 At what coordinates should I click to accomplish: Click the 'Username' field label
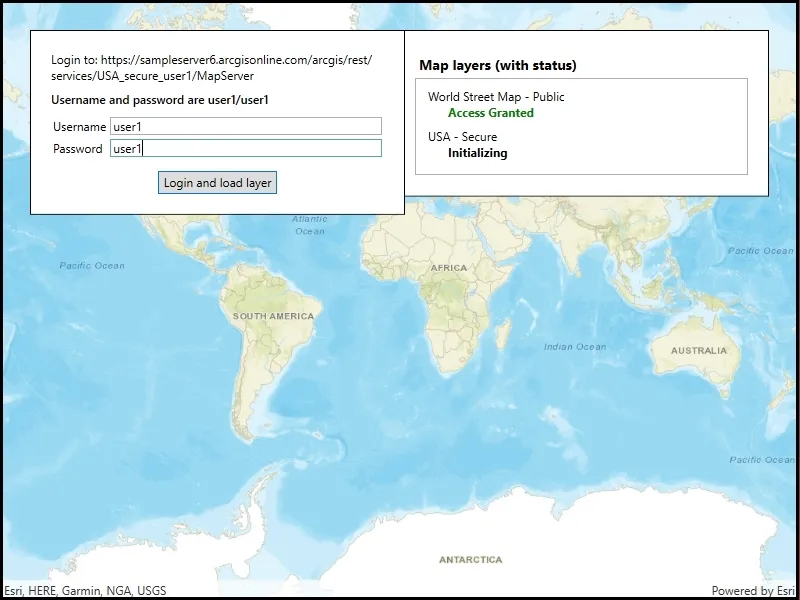(x=80, y=127)
